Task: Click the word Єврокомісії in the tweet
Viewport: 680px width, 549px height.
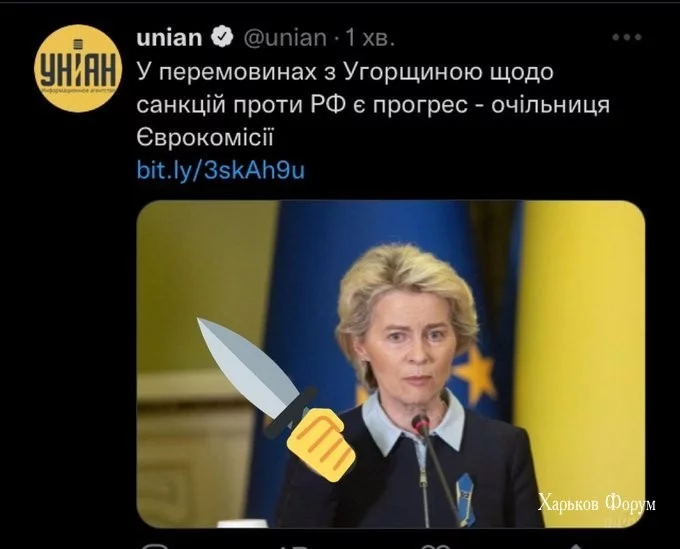Action: coord(205,137)
